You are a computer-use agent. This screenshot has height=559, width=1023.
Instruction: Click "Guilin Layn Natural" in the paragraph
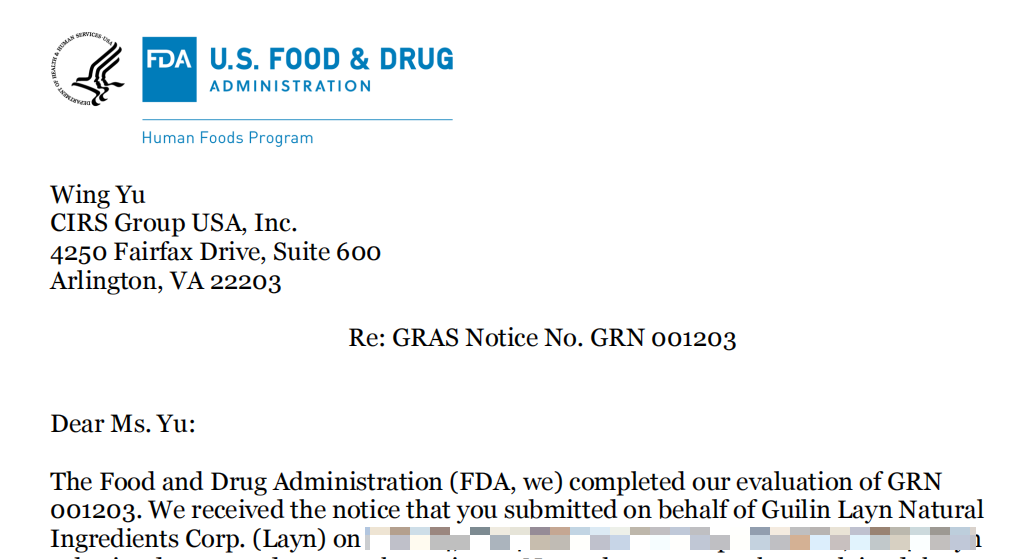884,511
